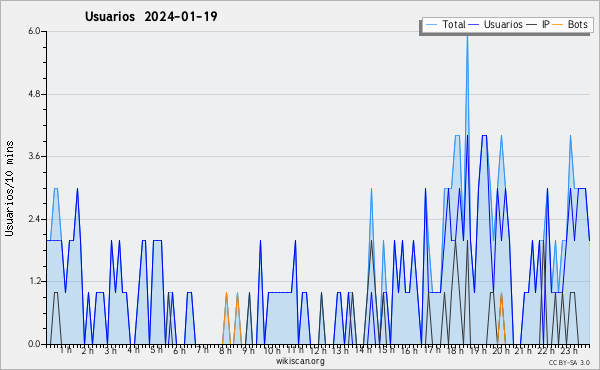Click the '3 h' x-axis label
This screenshot has height=370, width=600.
(111, 351)
